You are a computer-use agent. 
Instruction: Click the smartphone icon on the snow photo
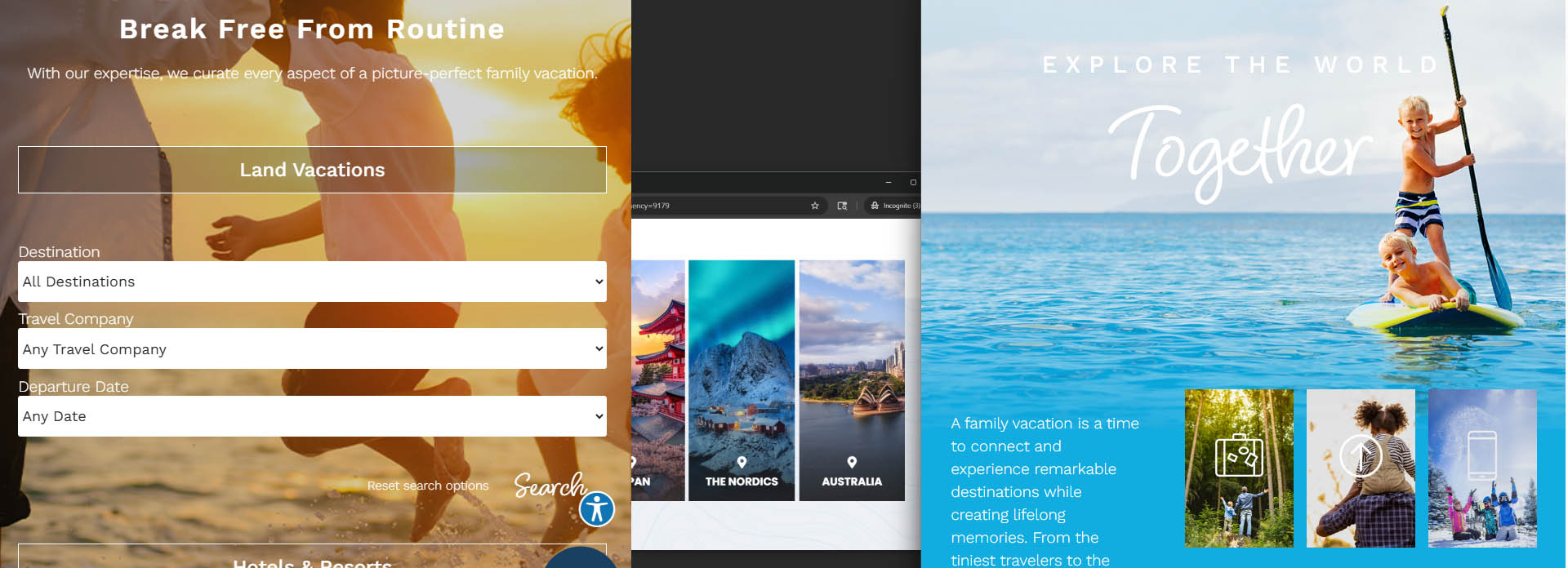(1482, 455)
